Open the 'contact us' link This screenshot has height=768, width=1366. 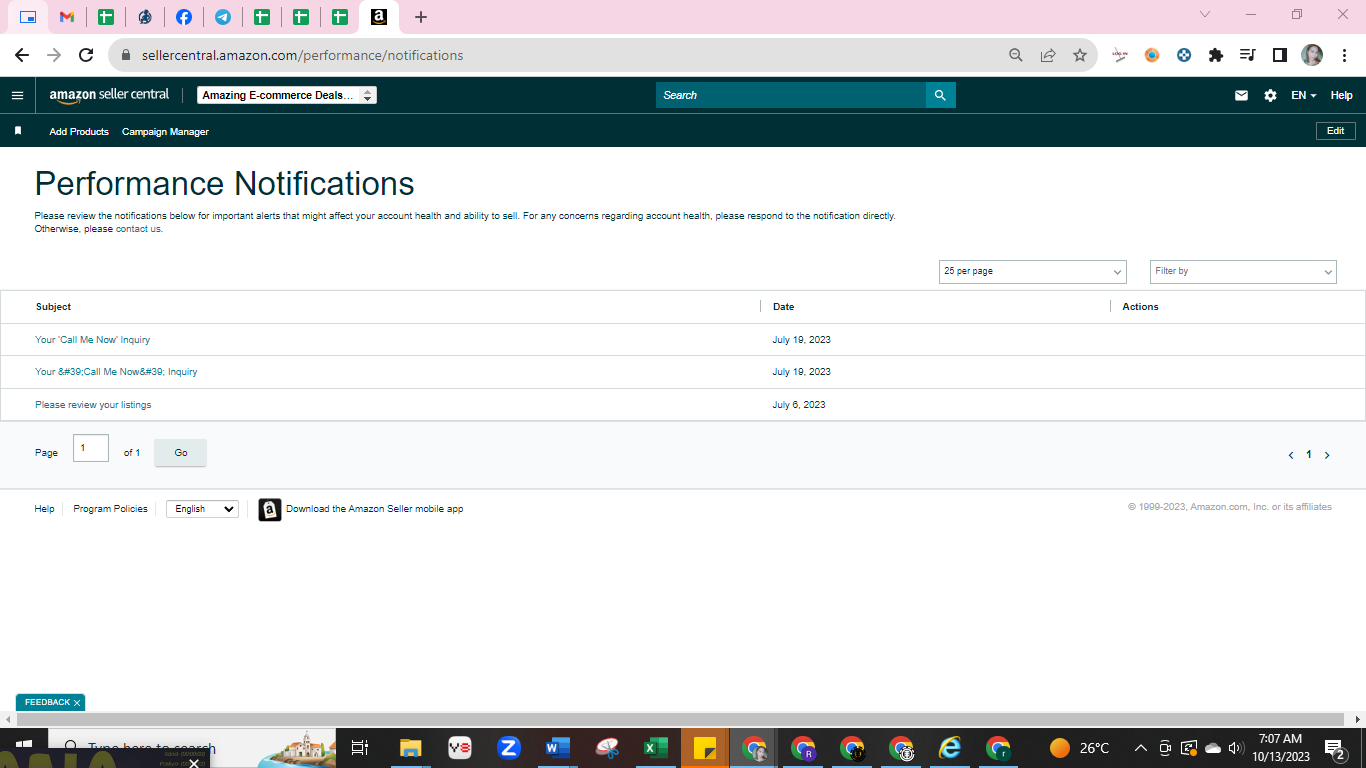pyautogui.click(x=138, y=229)
